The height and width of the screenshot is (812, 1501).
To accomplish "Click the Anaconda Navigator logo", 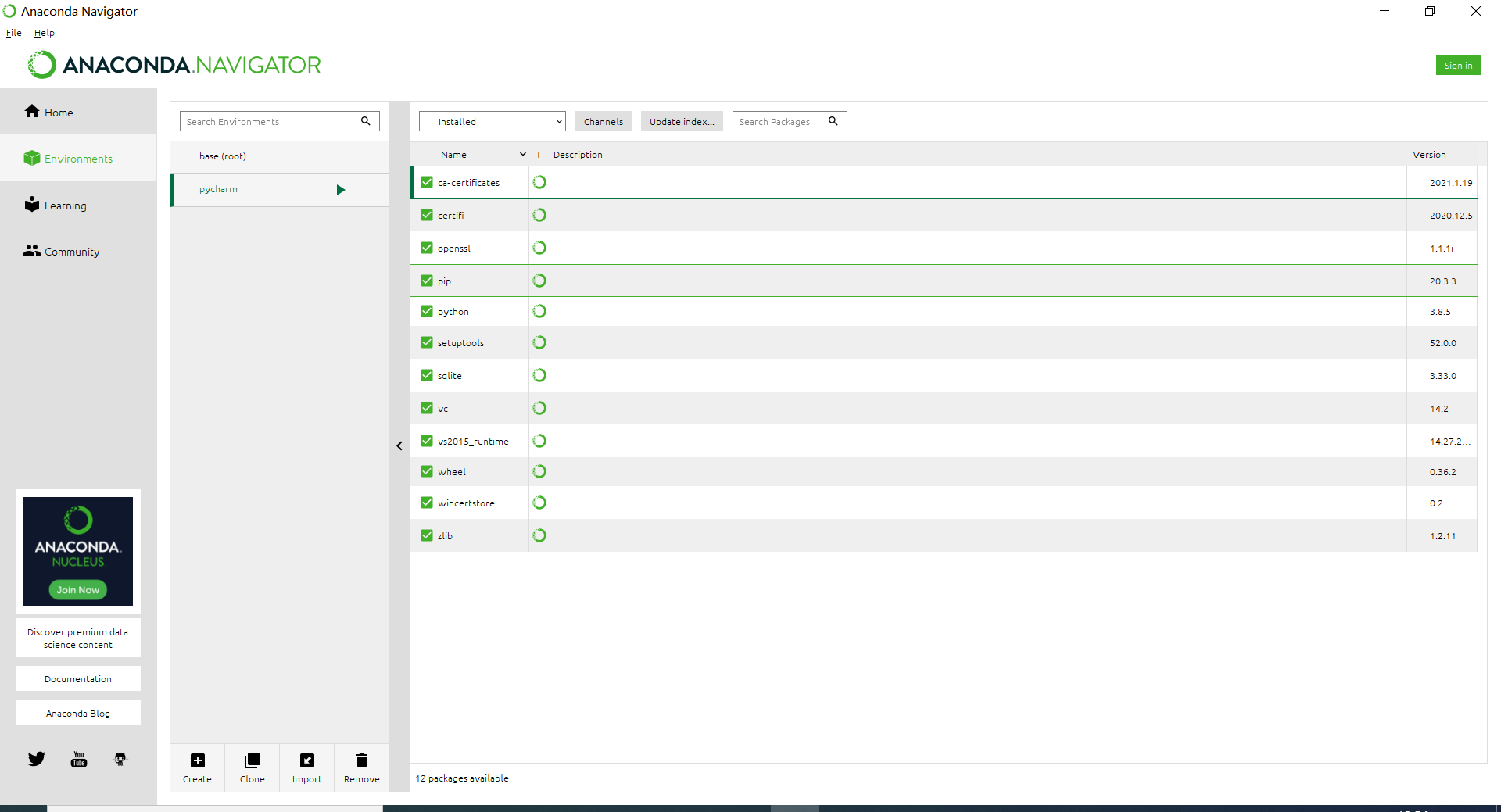I will (175, 65).
